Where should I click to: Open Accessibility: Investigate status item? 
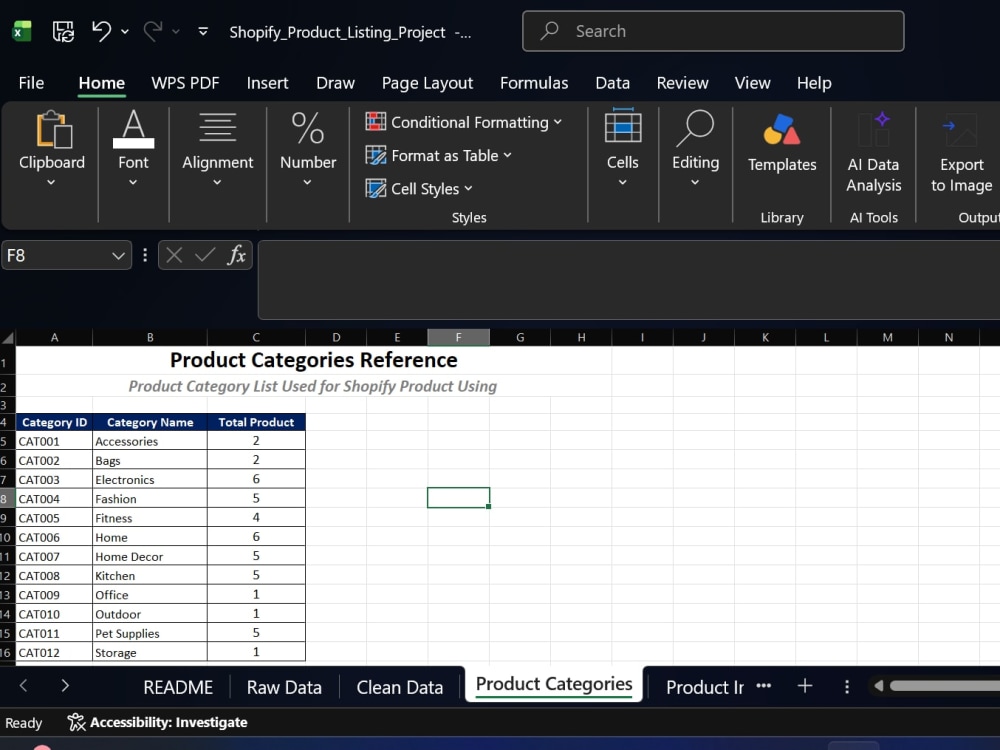point(158,722)
